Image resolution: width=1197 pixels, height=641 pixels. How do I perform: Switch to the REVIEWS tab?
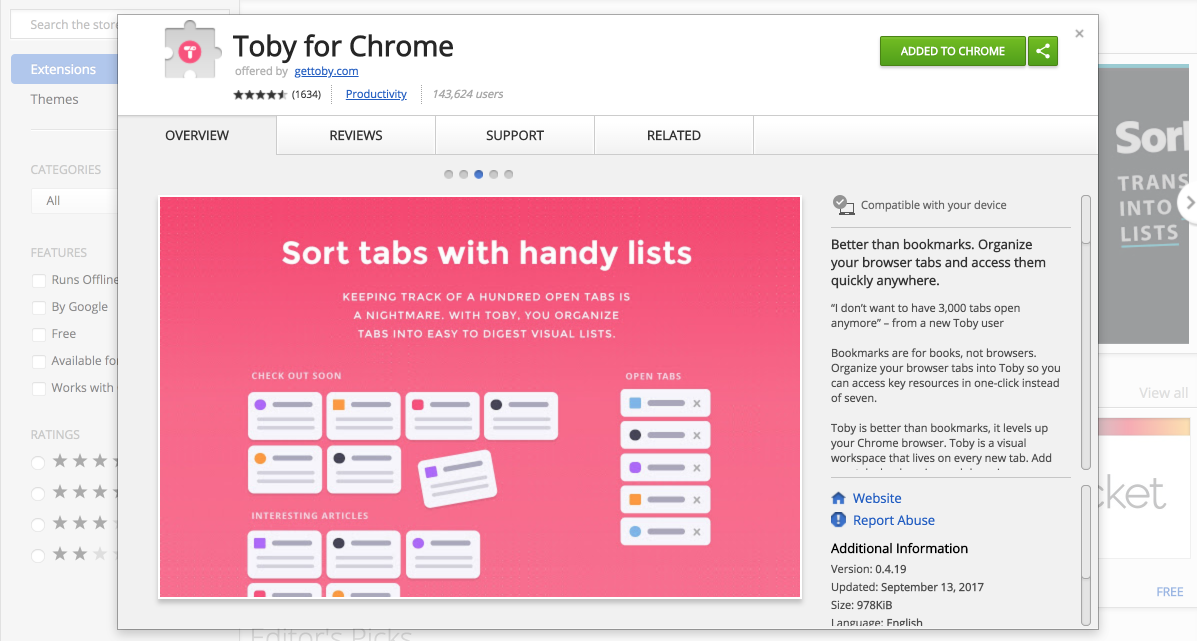coord(356,135)
